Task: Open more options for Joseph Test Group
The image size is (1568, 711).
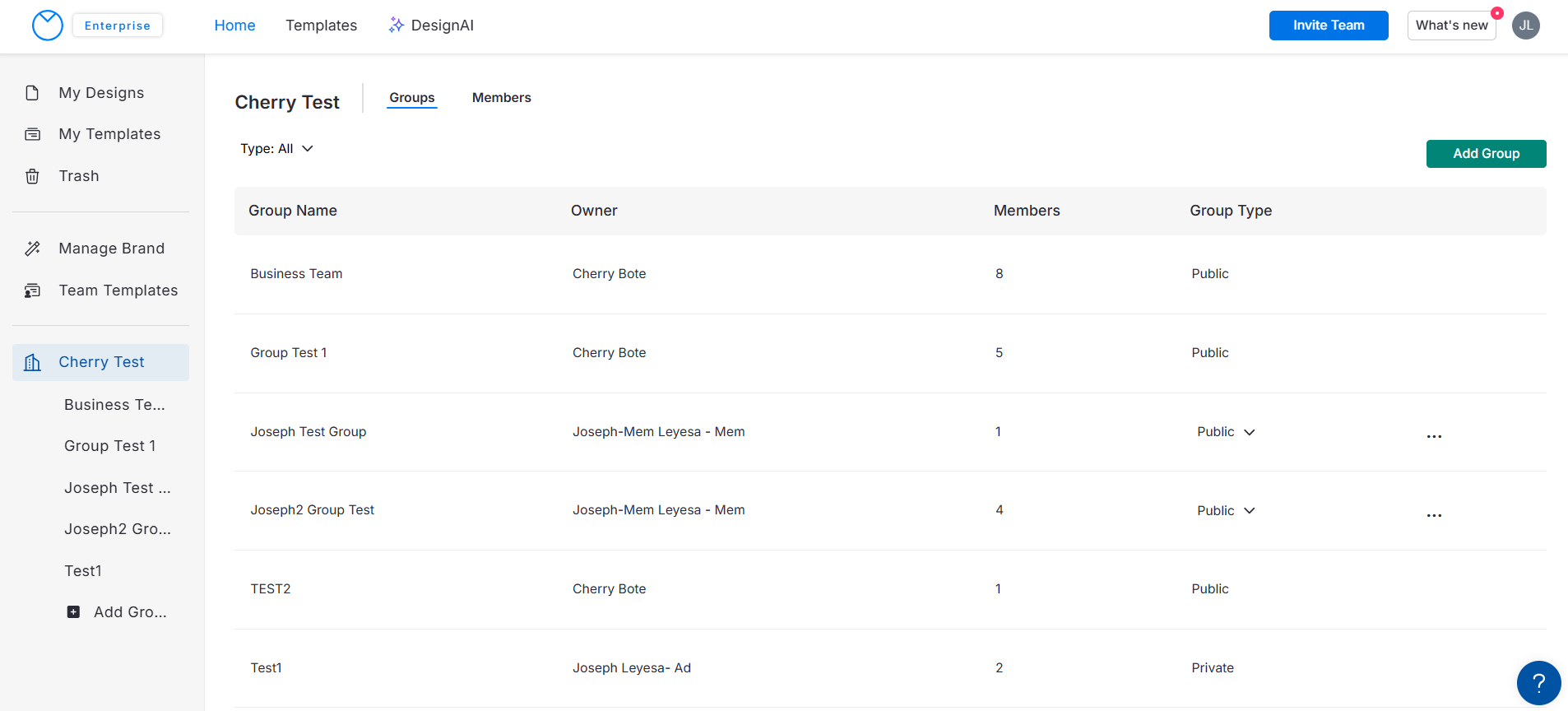Action: (x=1434, y=436)
